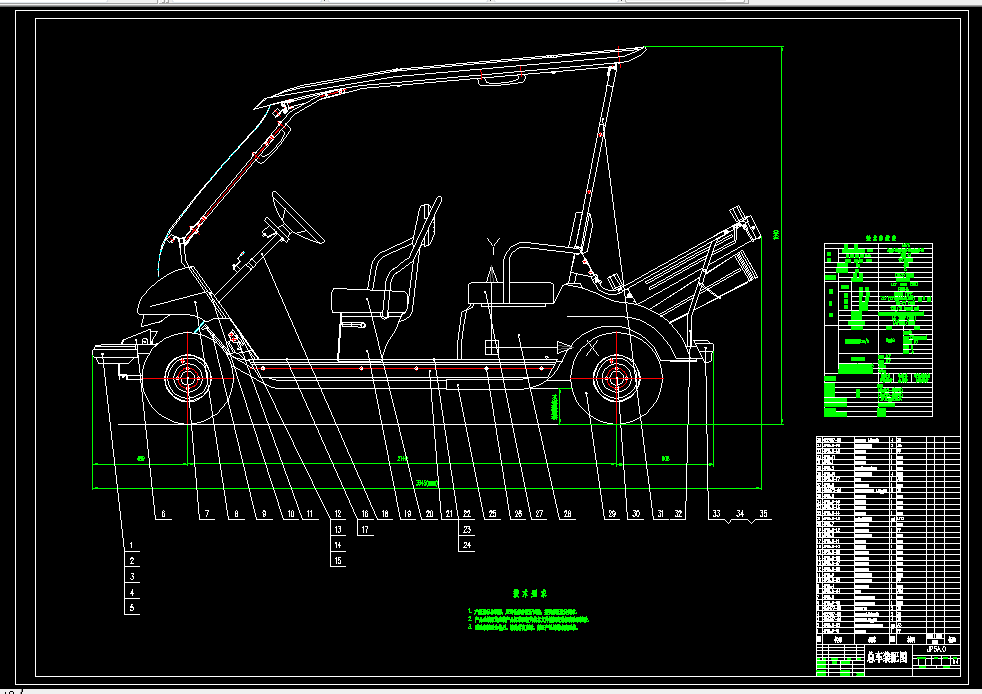The width and height of the screenshot is (982, 694).
Task: Select part balloon number 34
Action: click(740, 514)
